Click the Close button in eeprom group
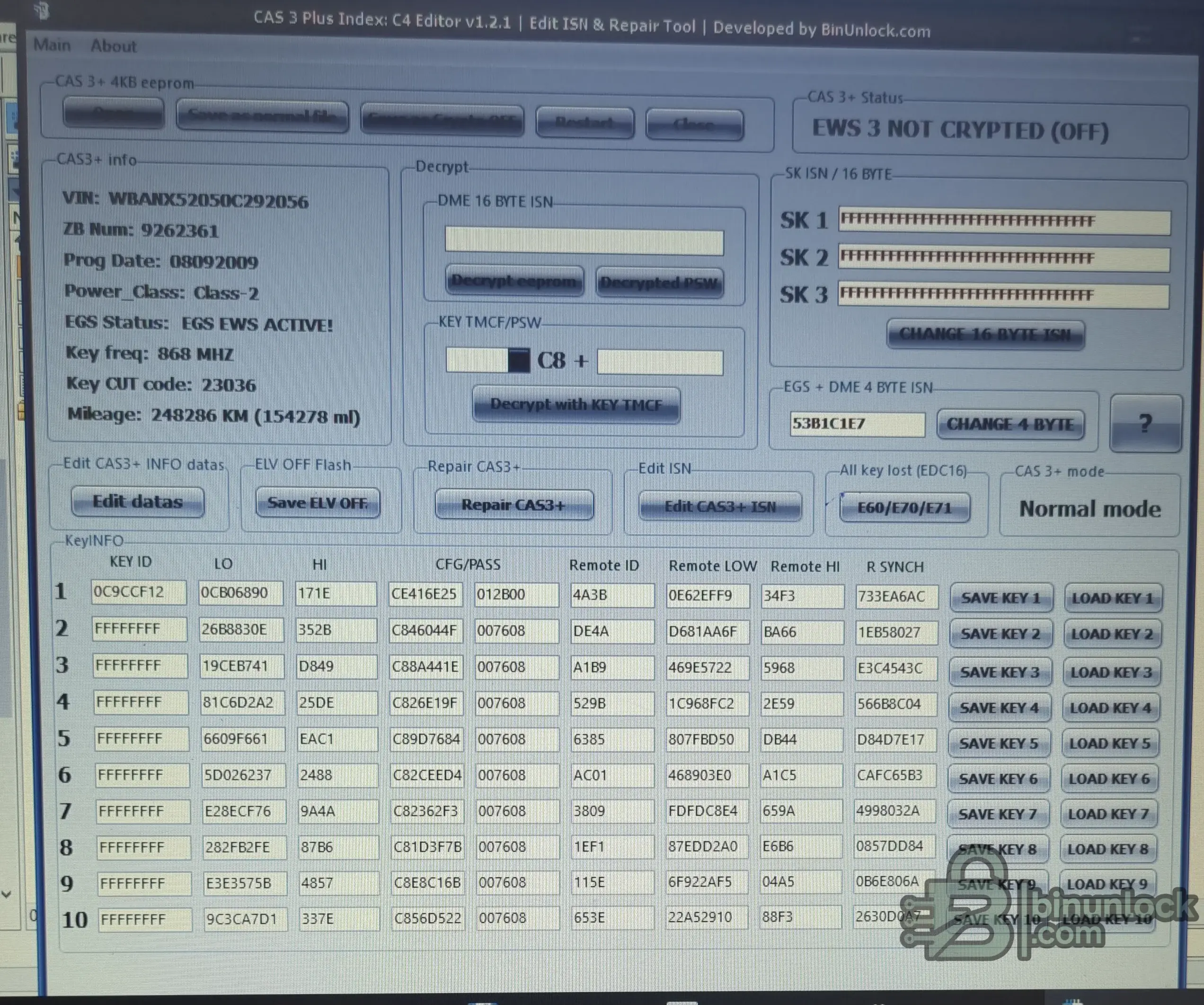1204x1005 pixels. (x=694, y=124)
